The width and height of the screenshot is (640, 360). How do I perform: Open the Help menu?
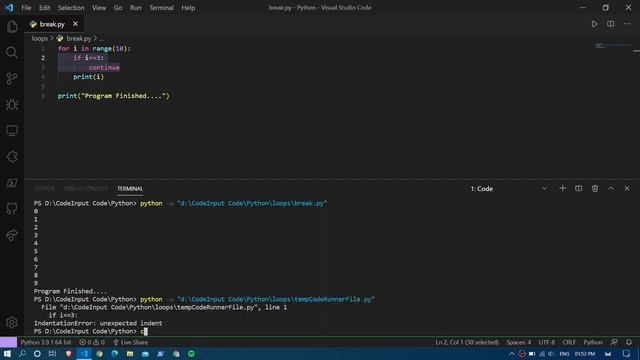188,8
